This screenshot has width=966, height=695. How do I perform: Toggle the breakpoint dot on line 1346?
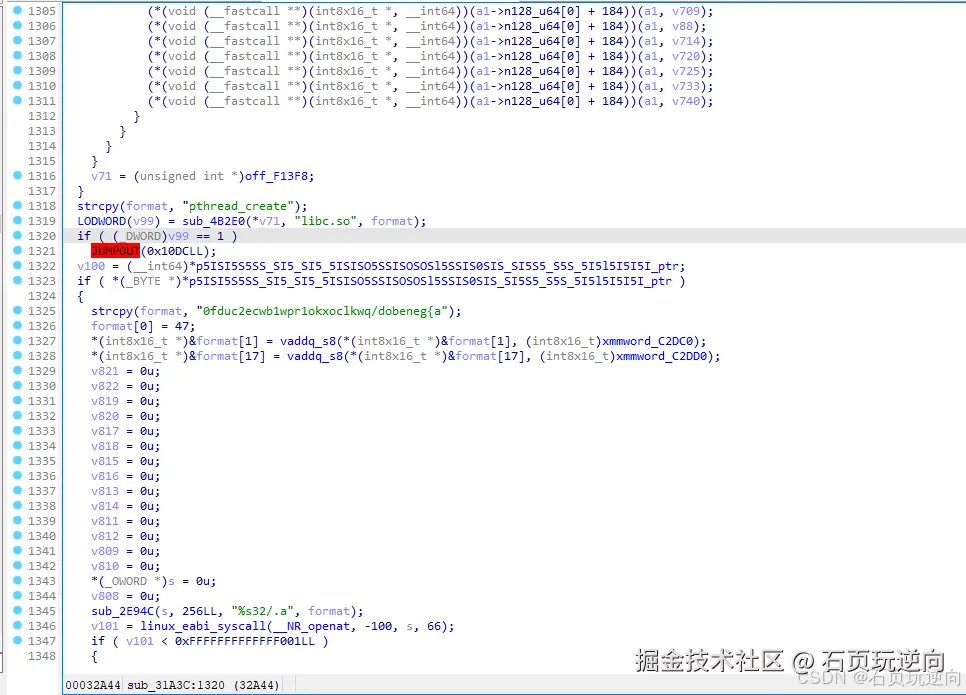coord(17,625)
